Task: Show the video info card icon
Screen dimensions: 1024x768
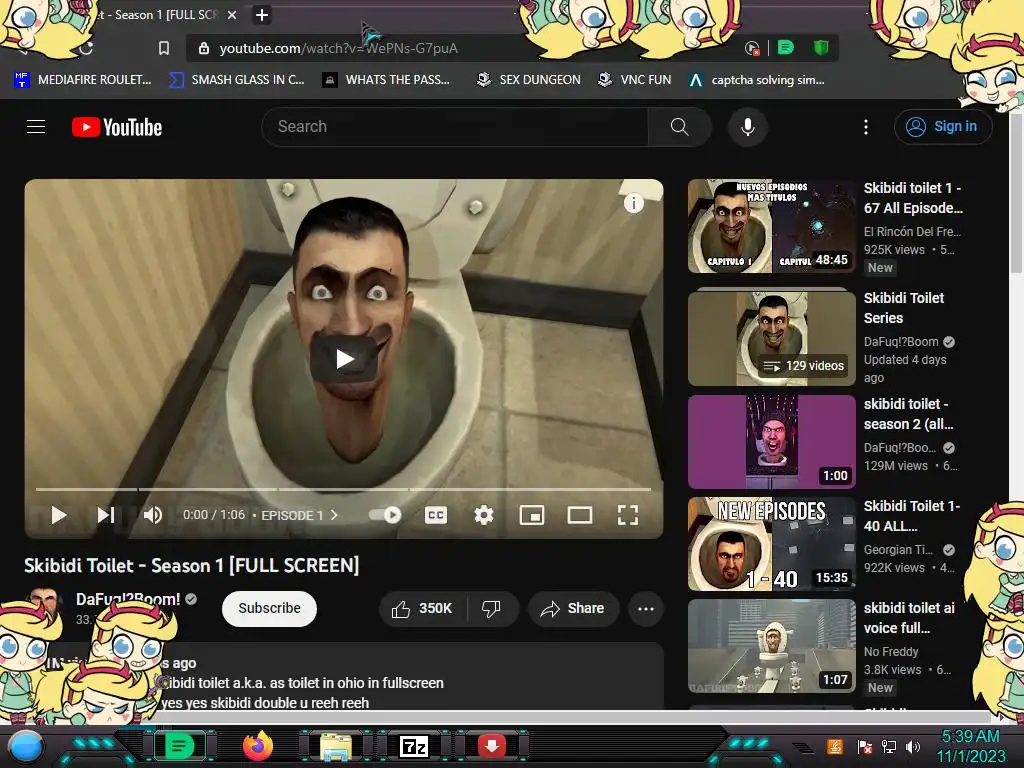Action: tap(633, 203)
